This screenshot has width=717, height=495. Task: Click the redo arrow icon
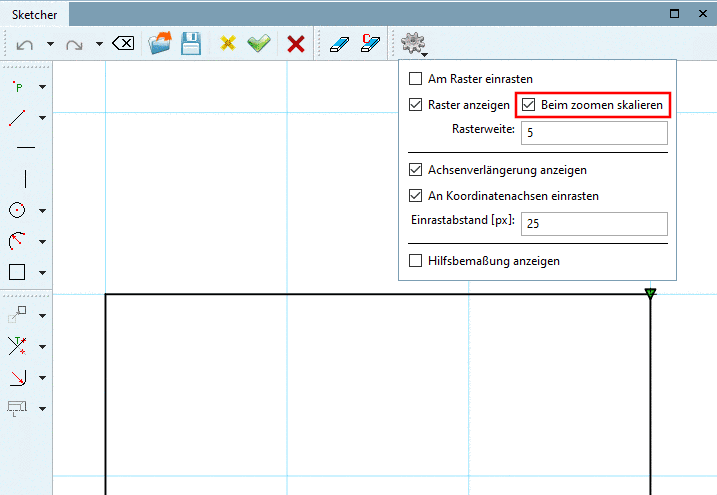pyautogui.click(x=74, y=44)
